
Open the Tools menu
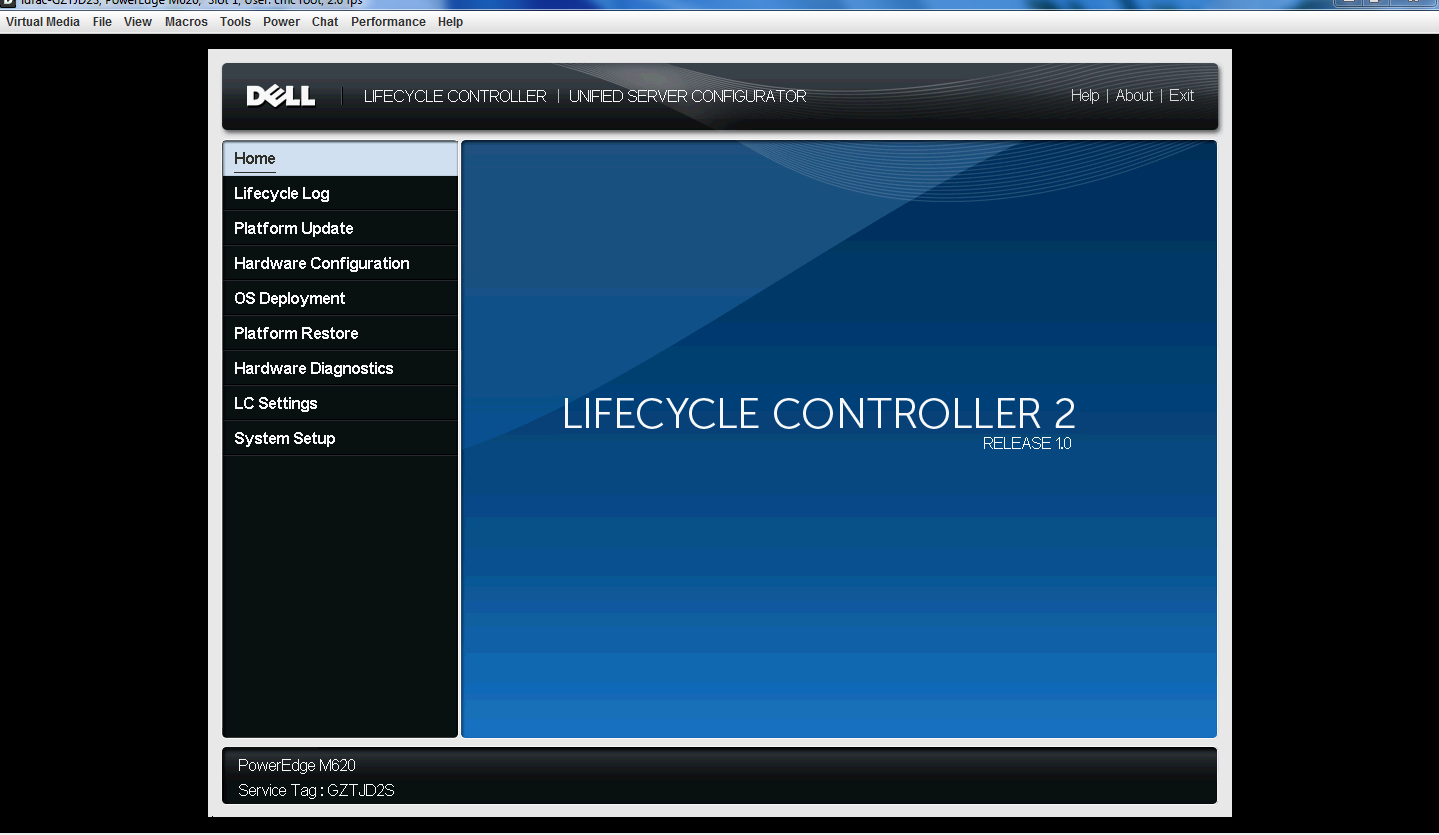pyautogui.click(x=235, y=22)
